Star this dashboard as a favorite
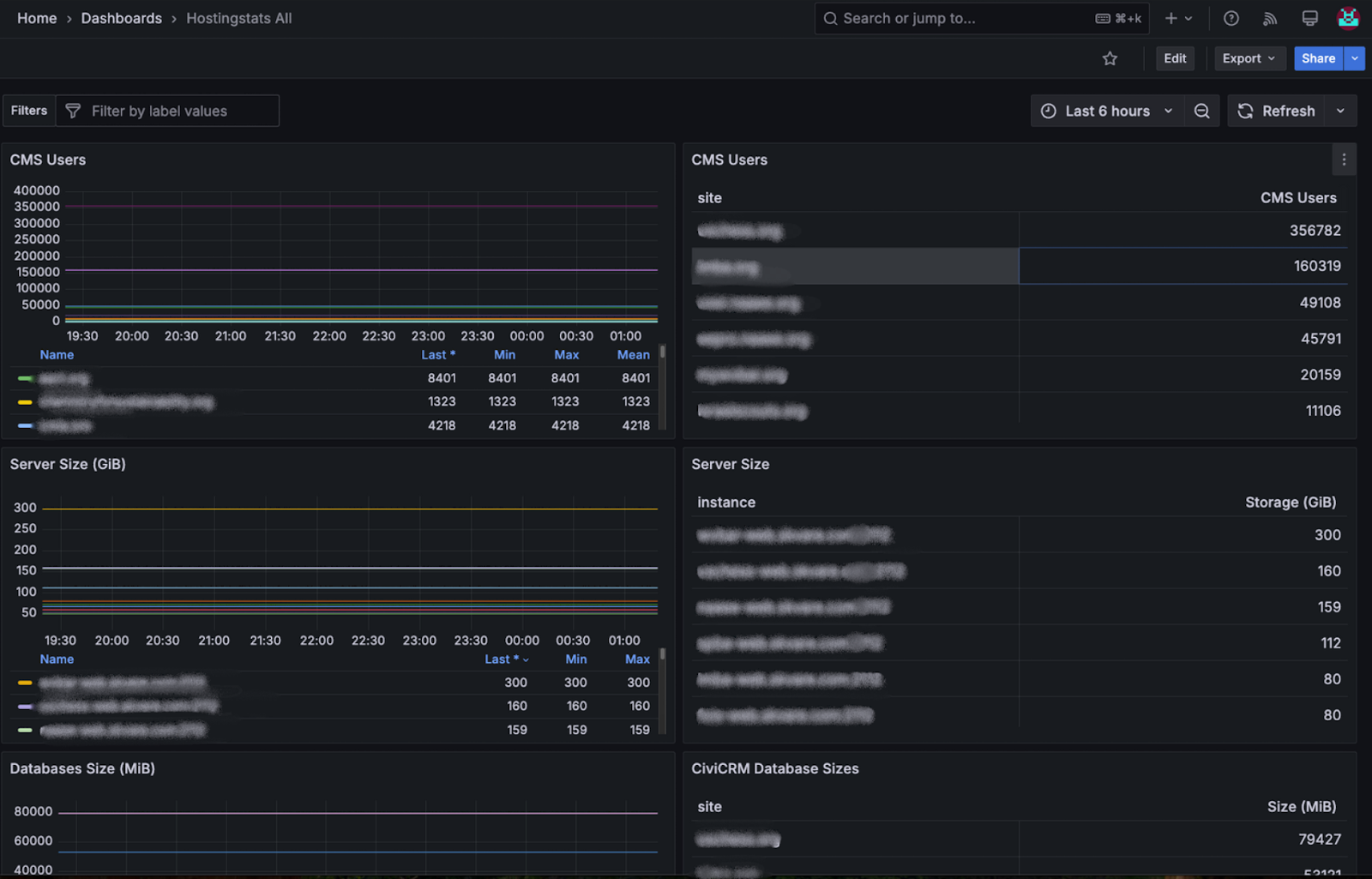Viewport: 1372px width, 879px height. pos(1110,58)
